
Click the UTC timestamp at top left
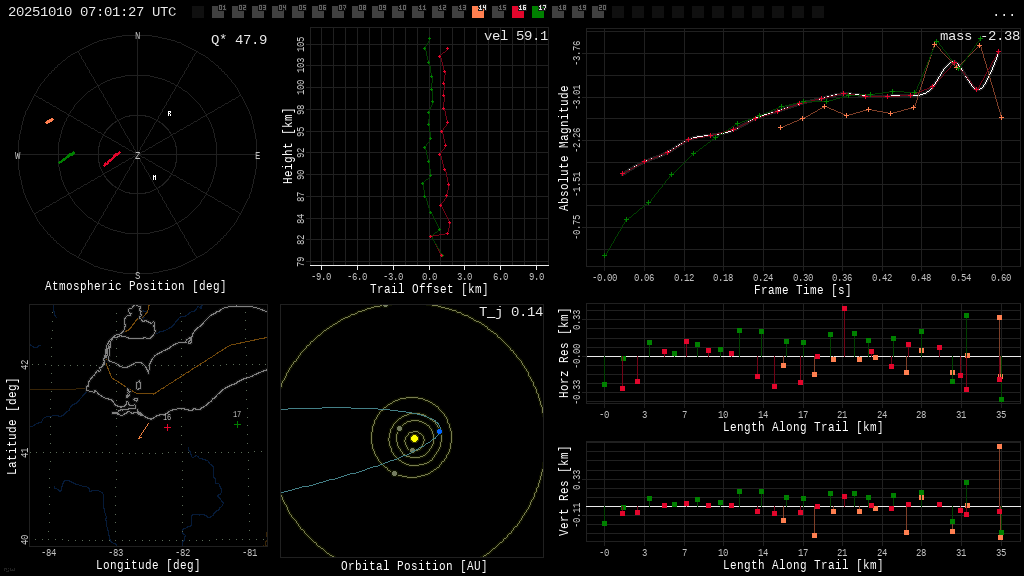(92, 12)
